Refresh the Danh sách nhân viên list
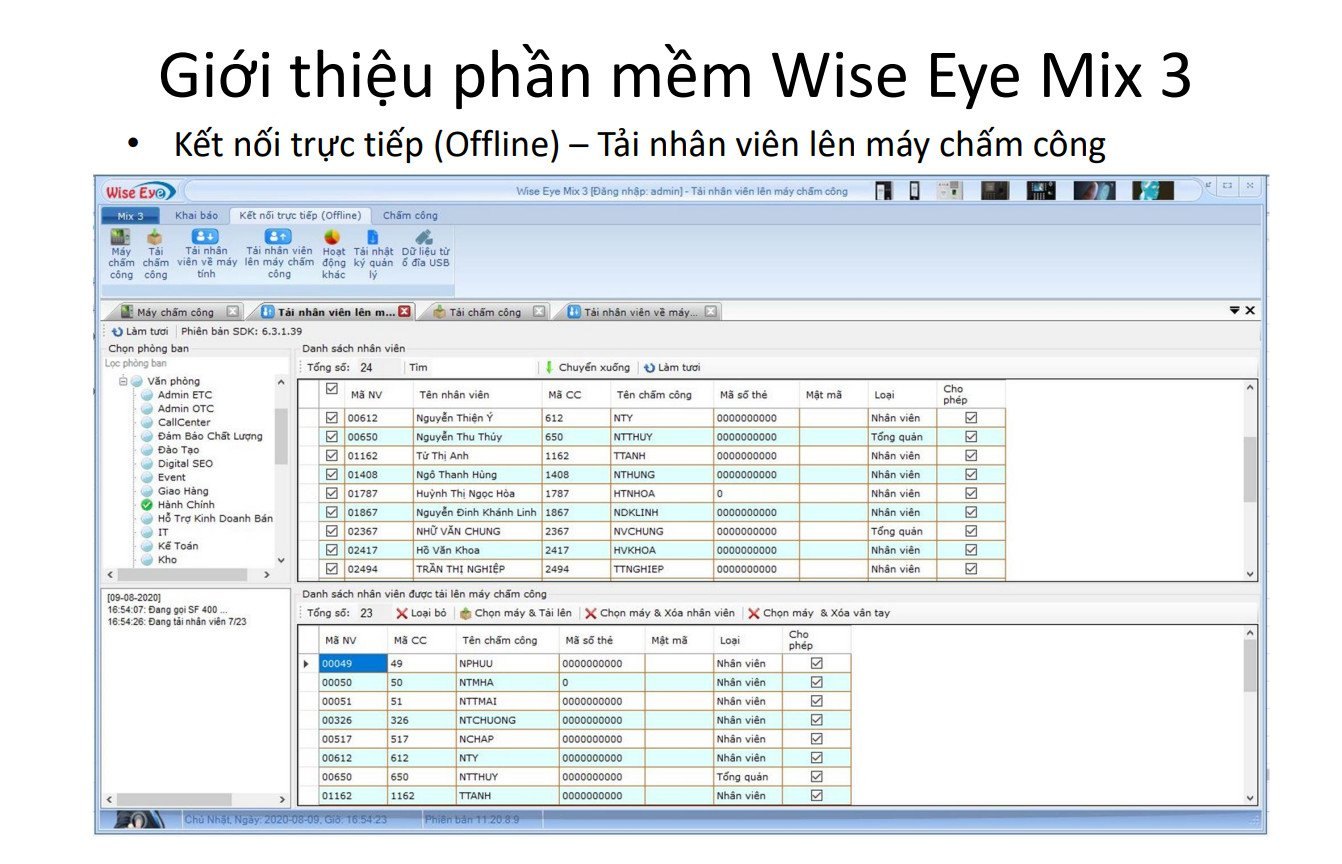The height and width of the screenshot is (864, 1342). point(672,367)
